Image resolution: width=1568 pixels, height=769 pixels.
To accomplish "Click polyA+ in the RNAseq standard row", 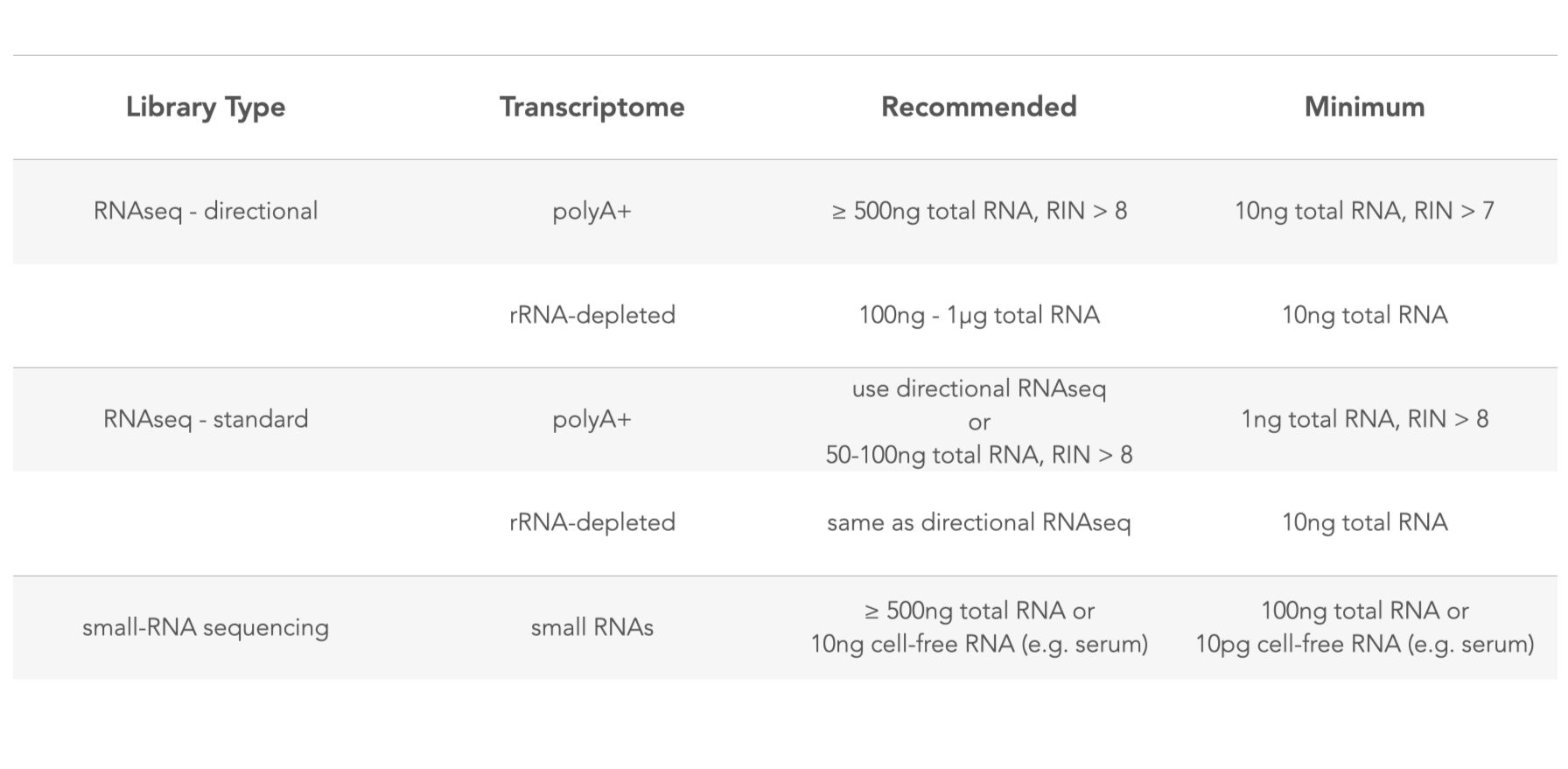I will pos(591,419).
